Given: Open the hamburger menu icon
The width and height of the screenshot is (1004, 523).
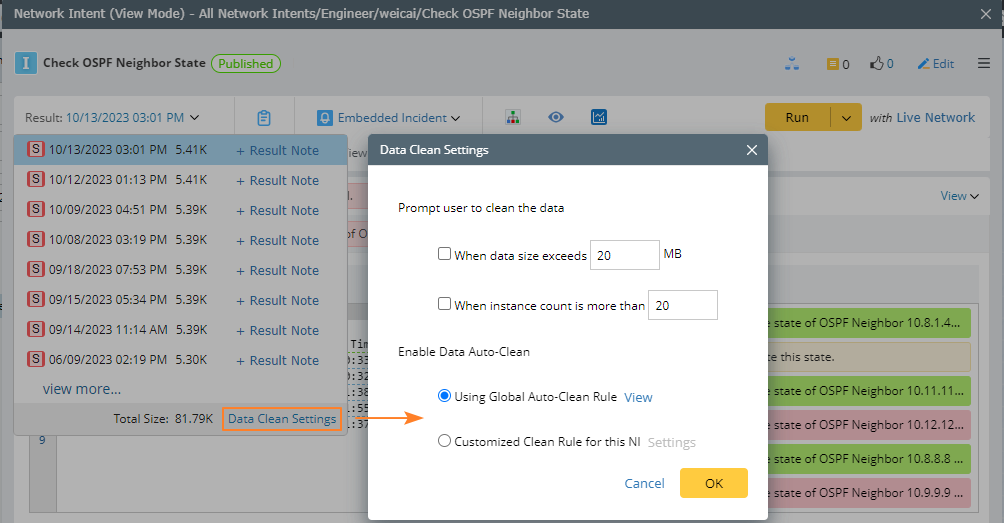Looking at the screenshot, I should point(984,64).
